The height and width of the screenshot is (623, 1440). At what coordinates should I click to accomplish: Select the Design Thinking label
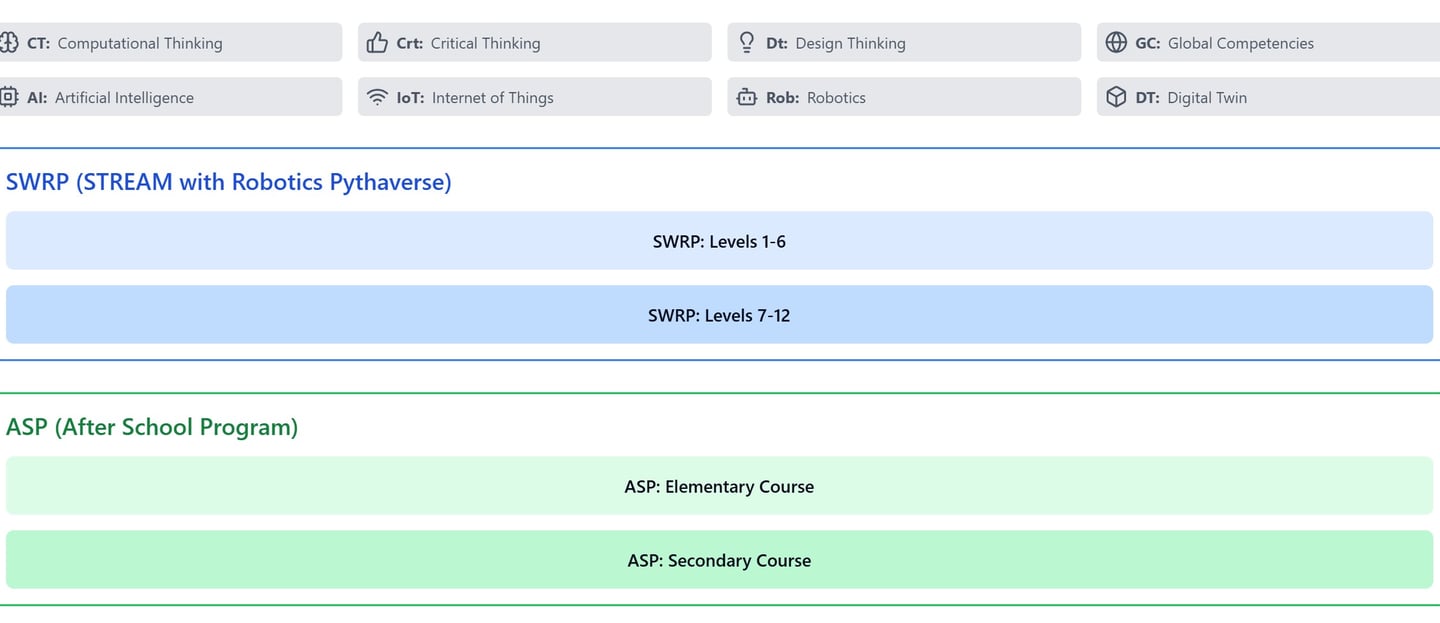click(850, 43)
